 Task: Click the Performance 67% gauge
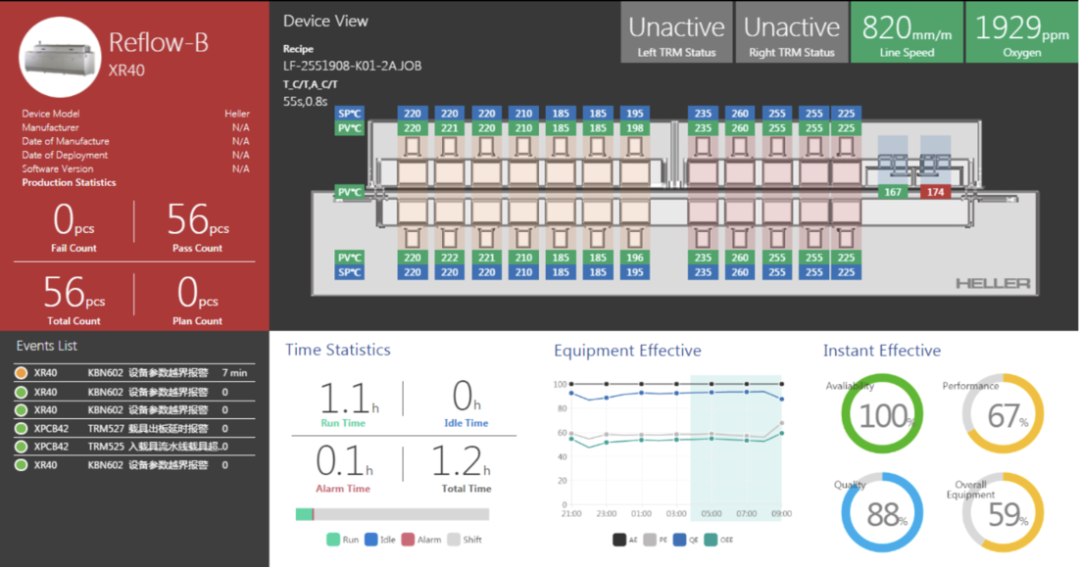click(1004, 414)
